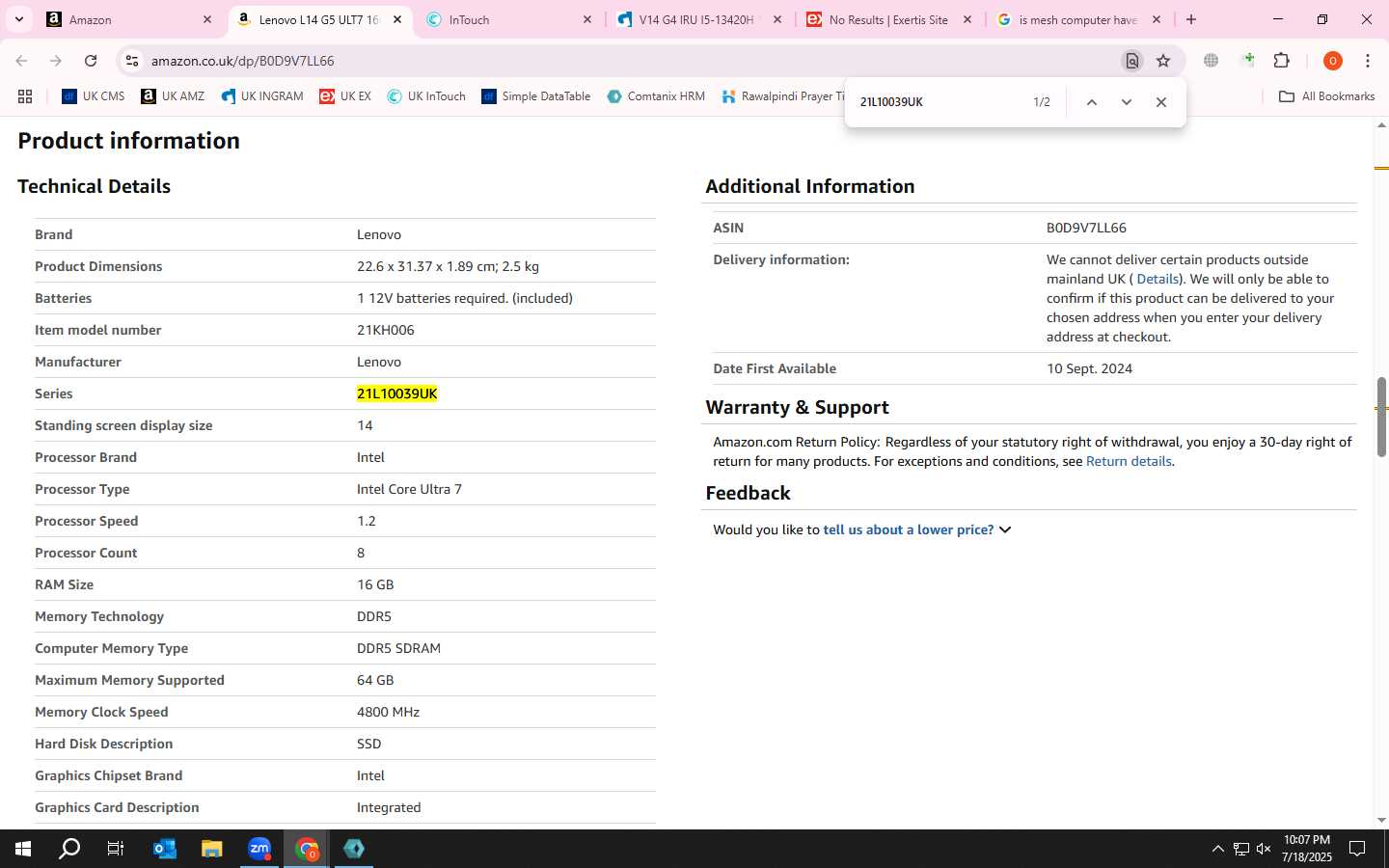The width and height of the screenshot is (1389, 868).
Task: Click Intel Core Ultra 7 value
Action: [409, 489]
